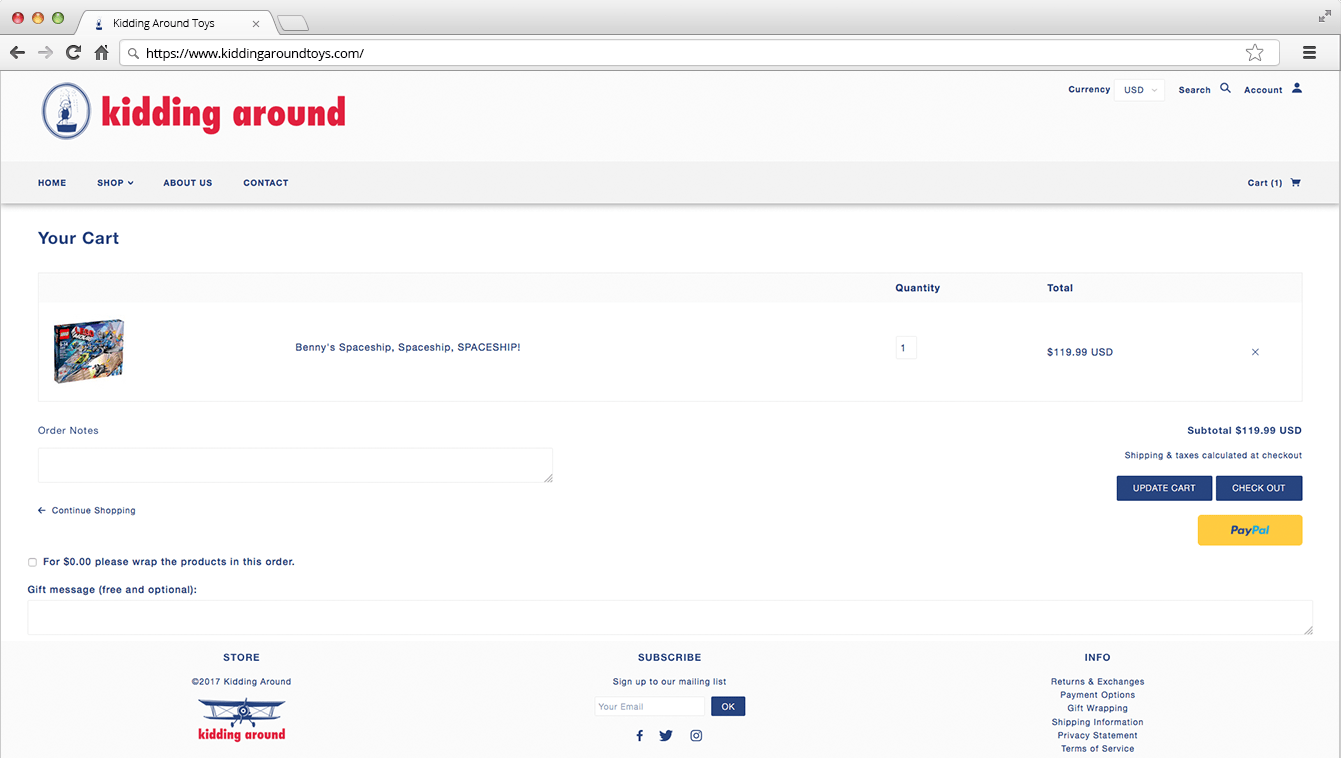The height and width of the screenshot is (758, 1341).
Task: Open Payment Options link
Action: (x=1097, y=695)
